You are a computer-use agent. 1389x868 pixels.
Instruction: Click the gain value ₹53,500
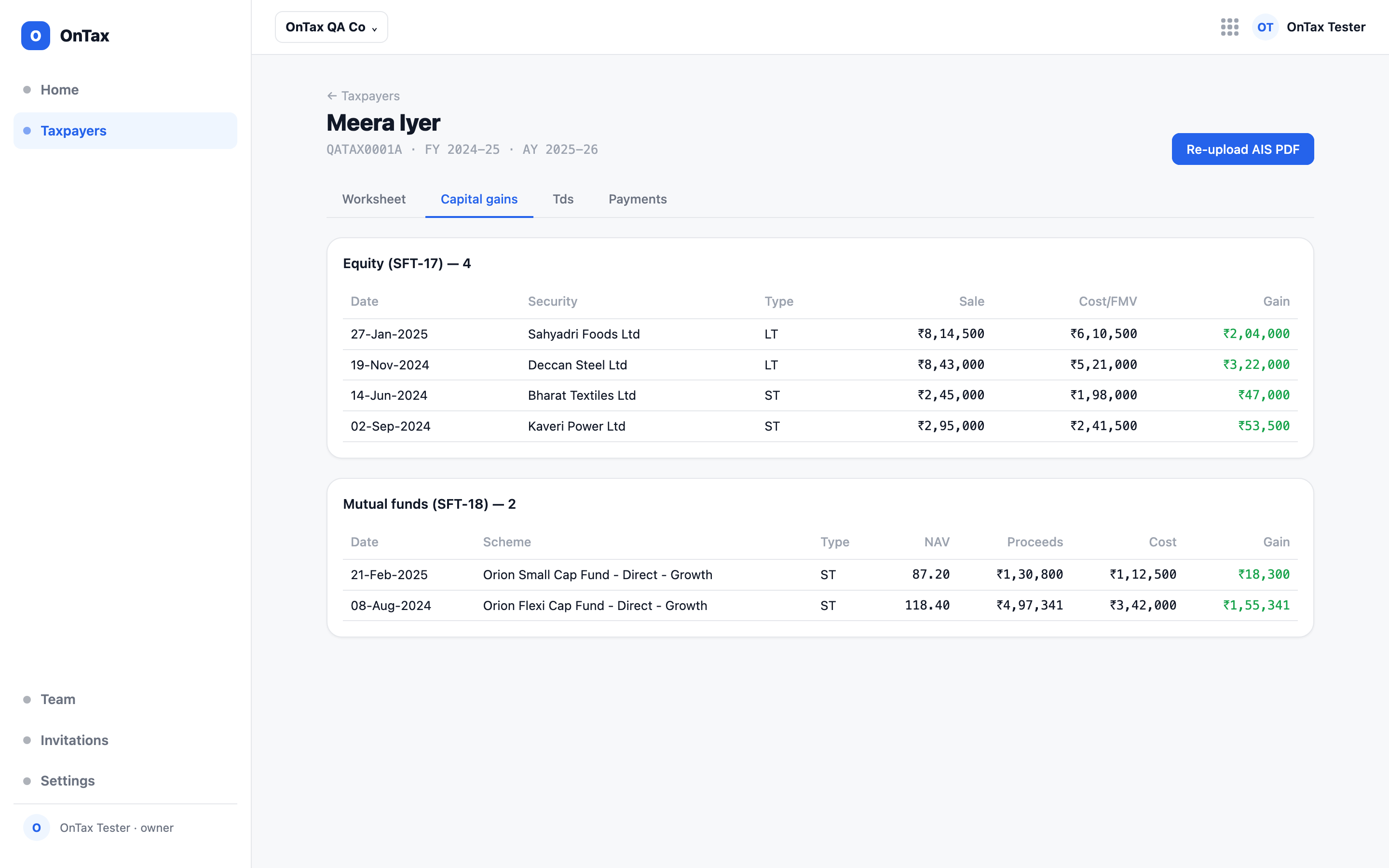[1264, 426]
